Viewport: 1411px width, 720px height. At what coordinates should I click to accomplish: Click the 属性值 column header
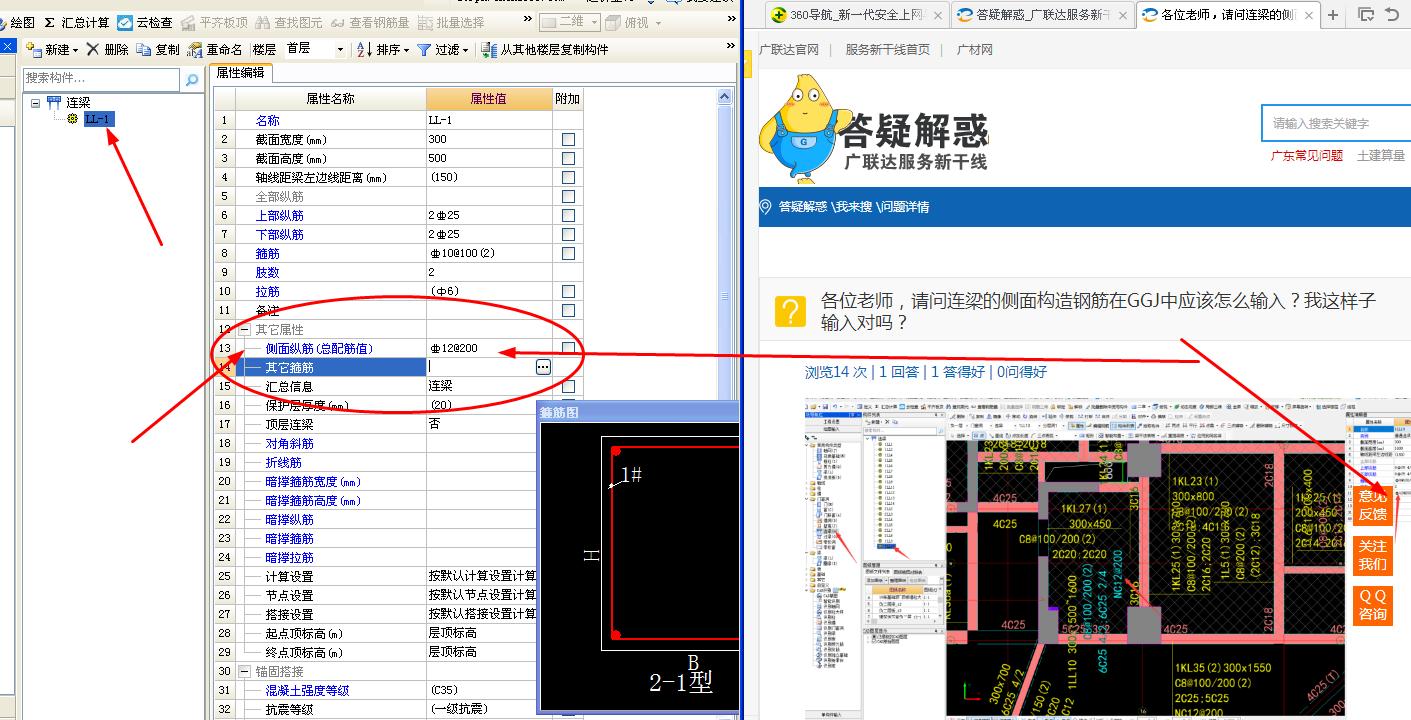489,99
